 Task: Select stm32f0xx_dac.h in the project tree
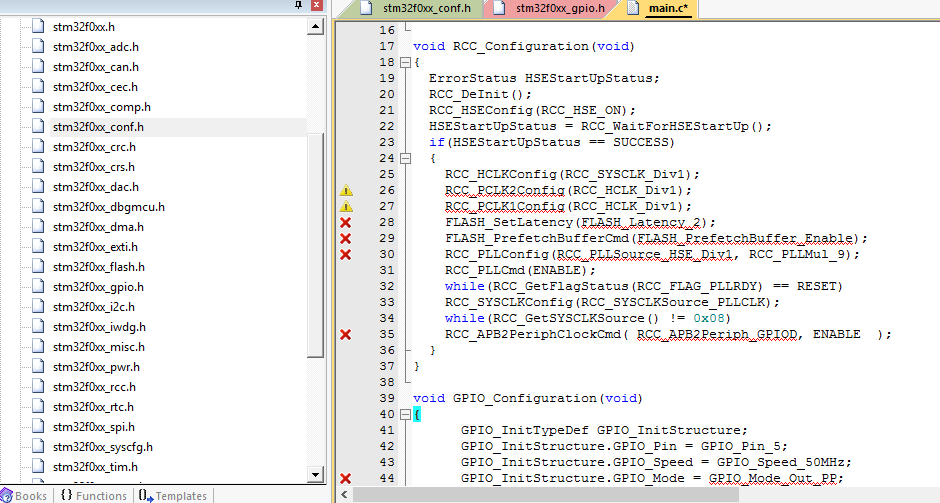coord(96,186)
